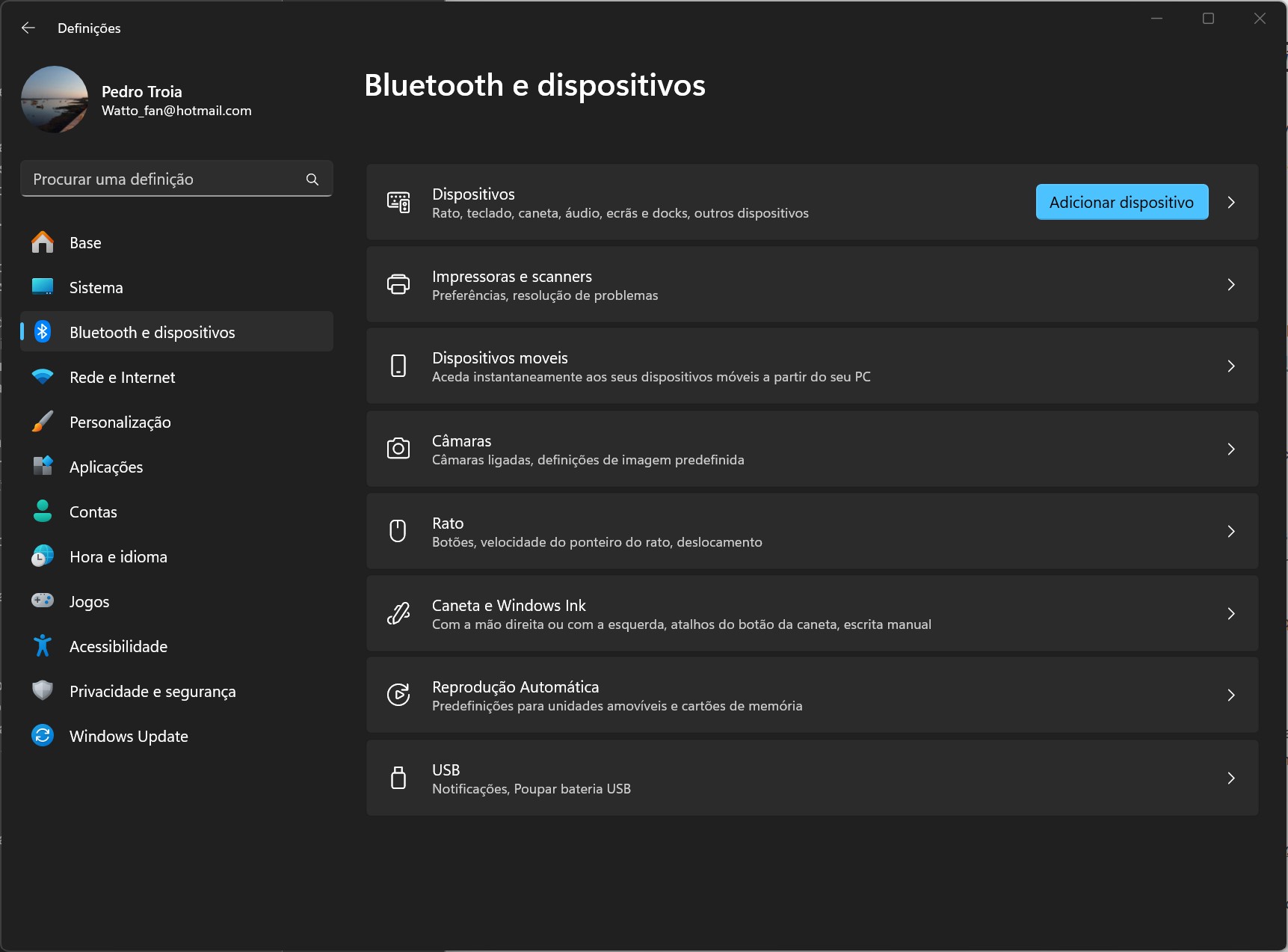Click the Câmaras camera icon
This screenshot has width=1288, height=952.
pos(398,449)
